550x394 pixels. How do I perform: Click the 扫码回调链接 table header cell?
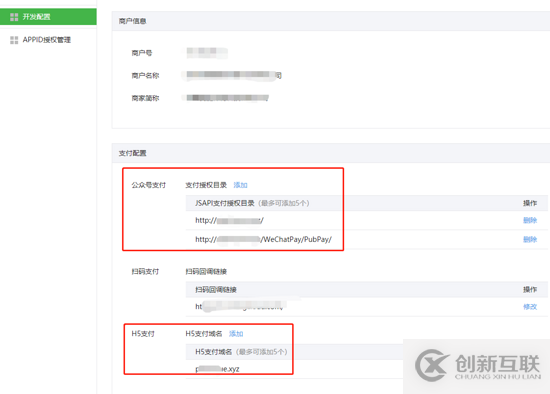216,289
